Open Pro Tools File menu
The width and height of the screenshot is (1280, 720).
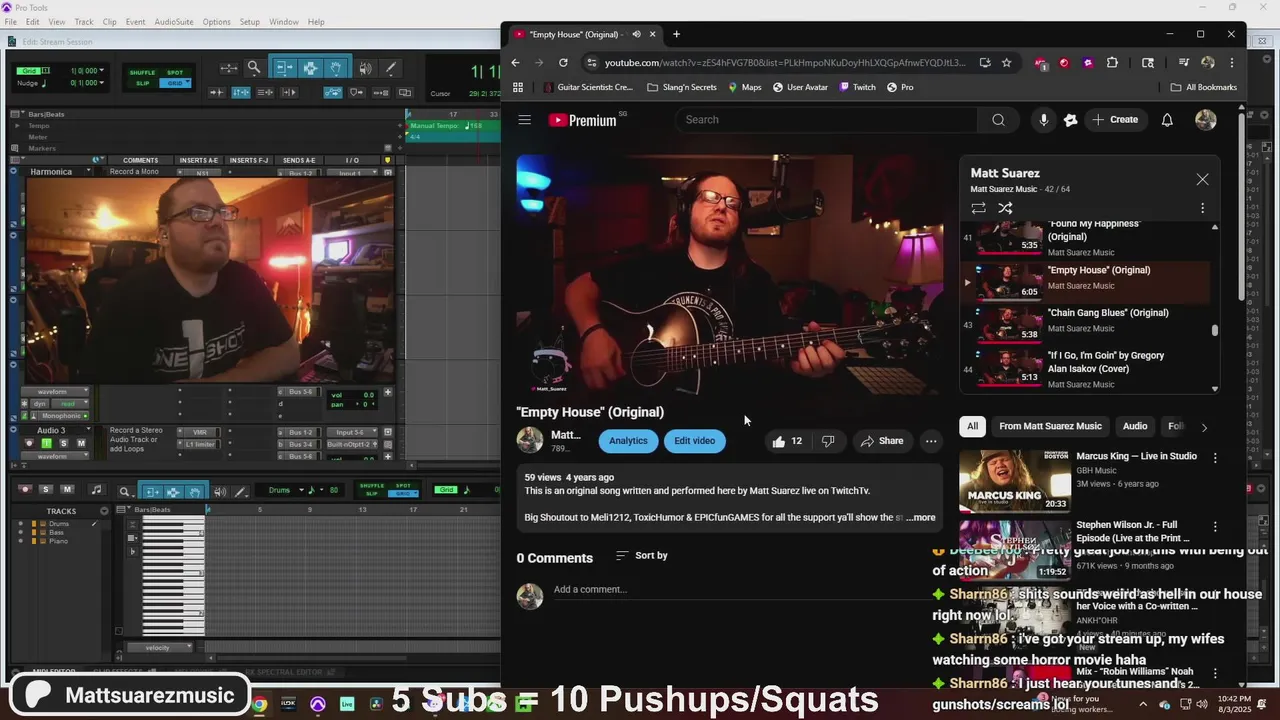[11, 22]
